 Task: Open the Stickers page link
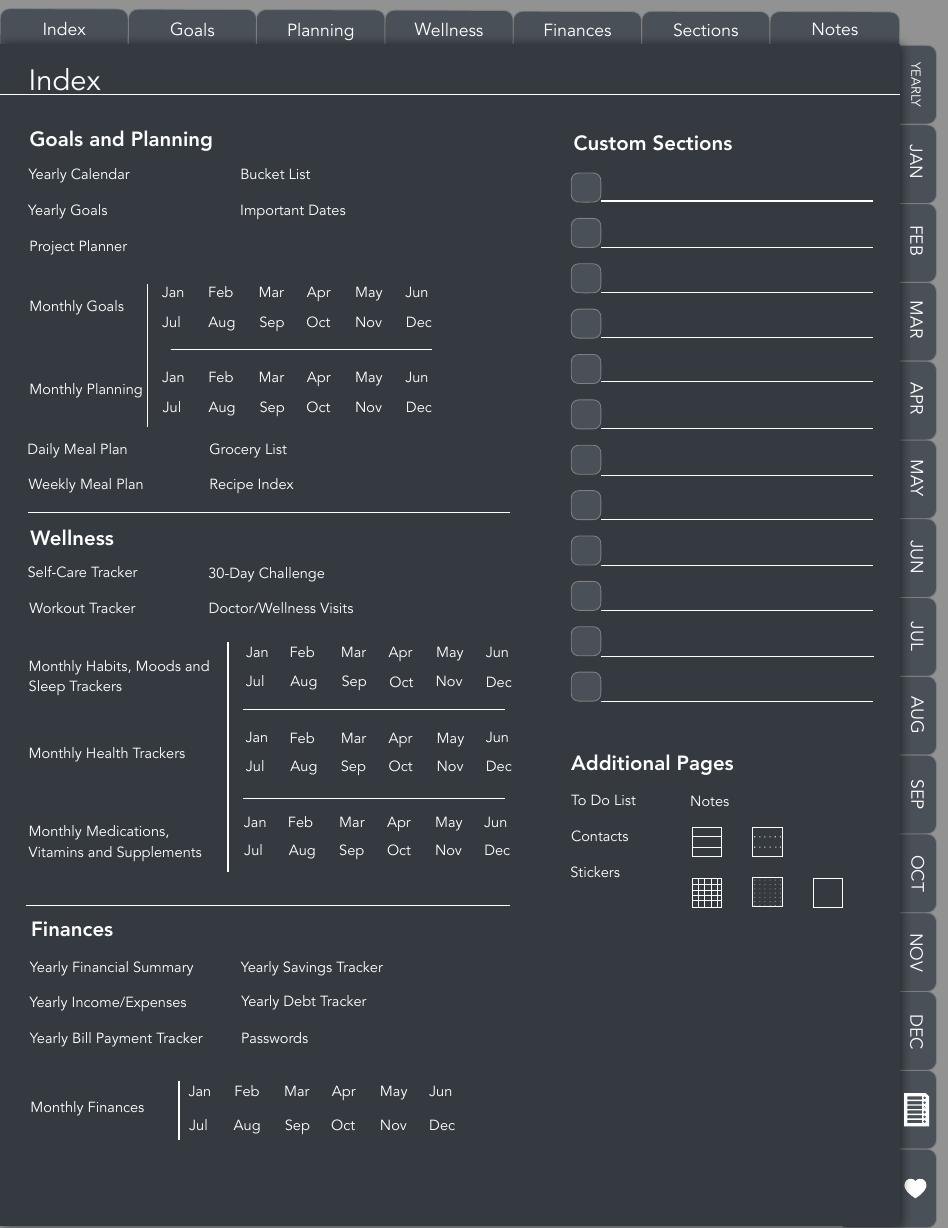595,873
